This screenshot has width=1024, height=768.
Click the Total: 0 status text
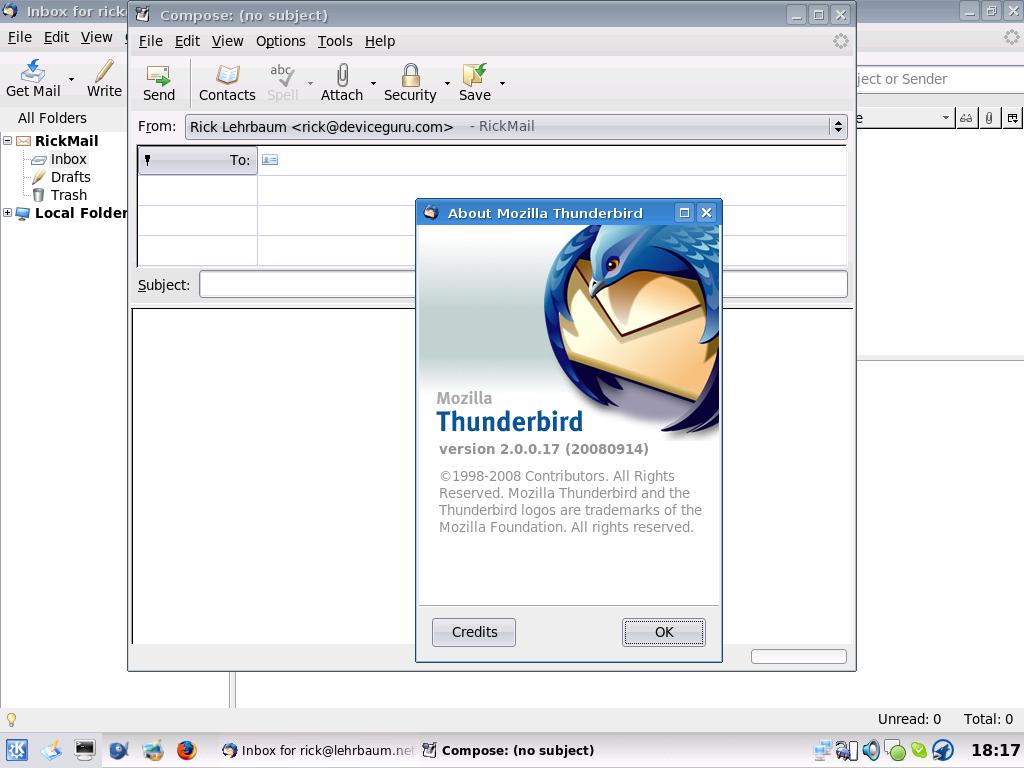pyautogui.click(x=988, y=719)
